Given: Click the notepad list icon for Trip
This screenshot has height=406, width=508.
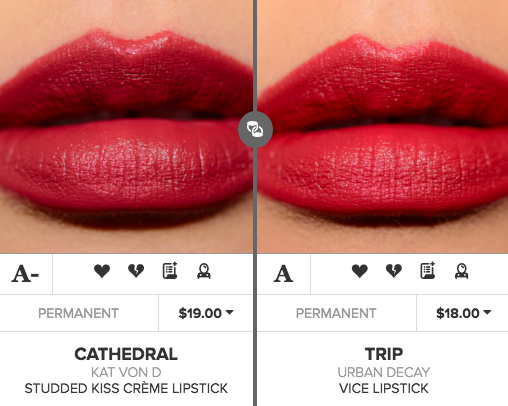Looking at the screenshot, I should [x=428, y=270].
